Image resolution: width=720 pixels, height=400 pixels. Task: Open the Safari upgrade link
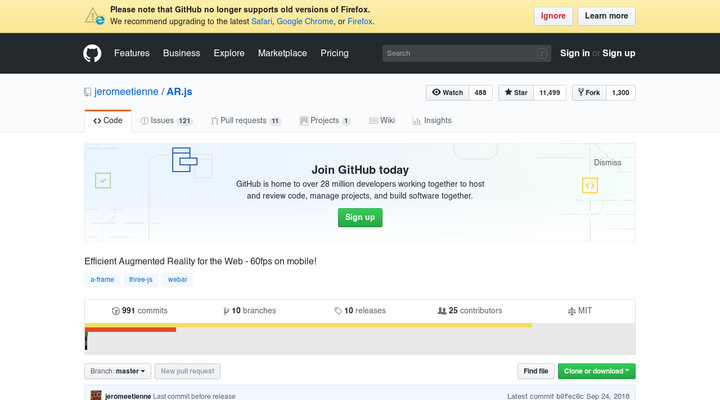pyautogui.click(x=262, y=22)
